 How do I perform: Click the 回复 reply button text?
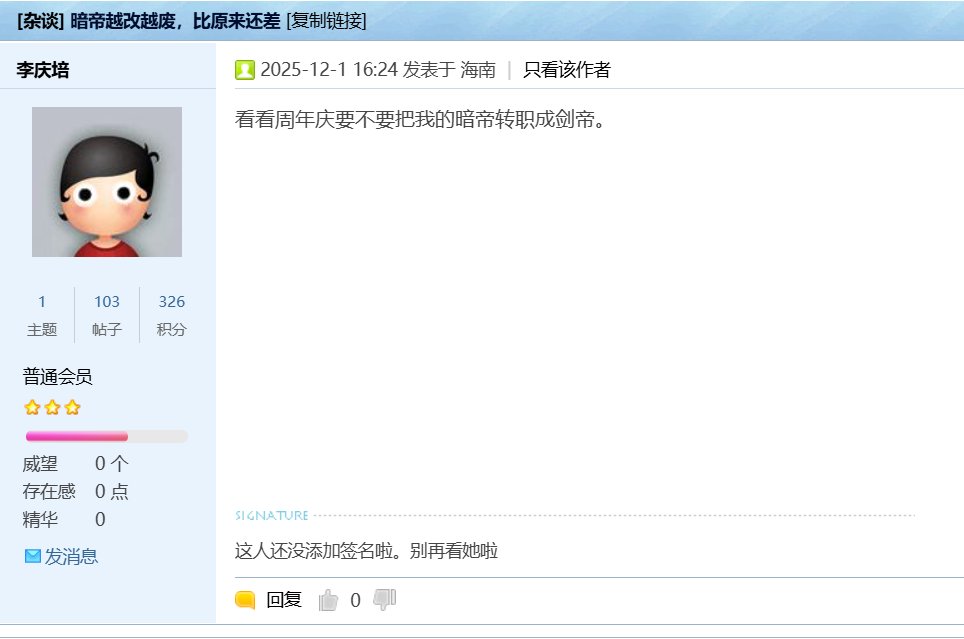click(284, 600)
